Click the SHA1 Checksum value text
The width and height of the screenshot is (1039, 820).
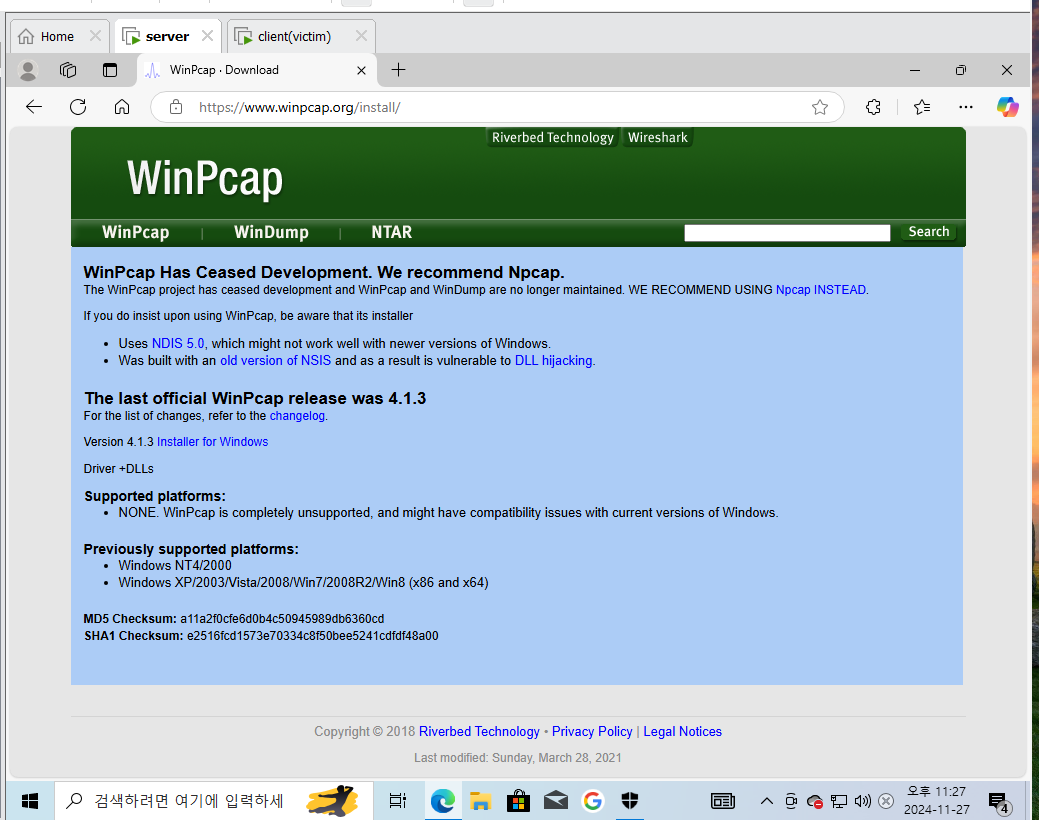[313, 636]
